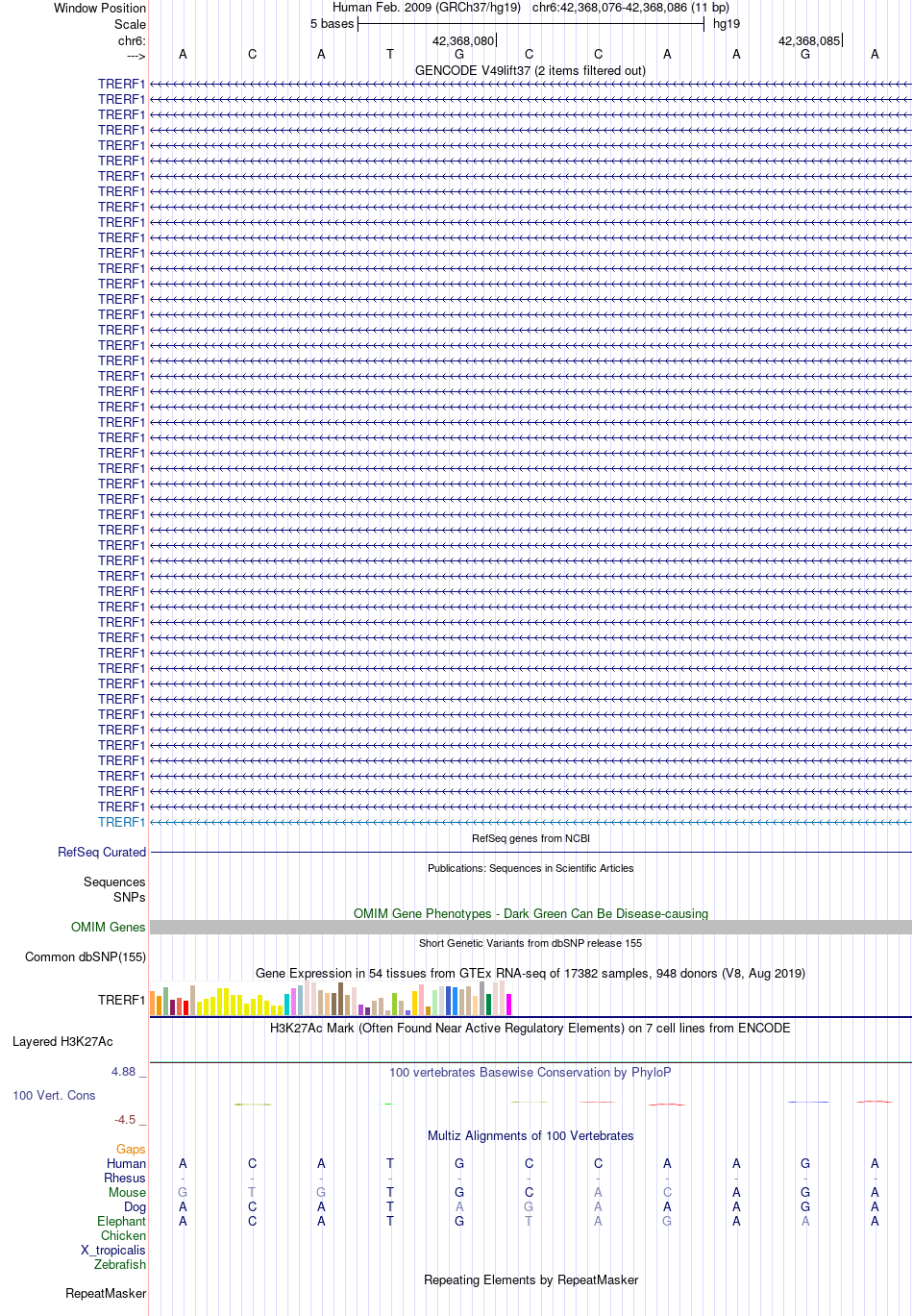Click the gray G in the Dog alignment row
The image size is (913, 1316).
pos(529,1206)
